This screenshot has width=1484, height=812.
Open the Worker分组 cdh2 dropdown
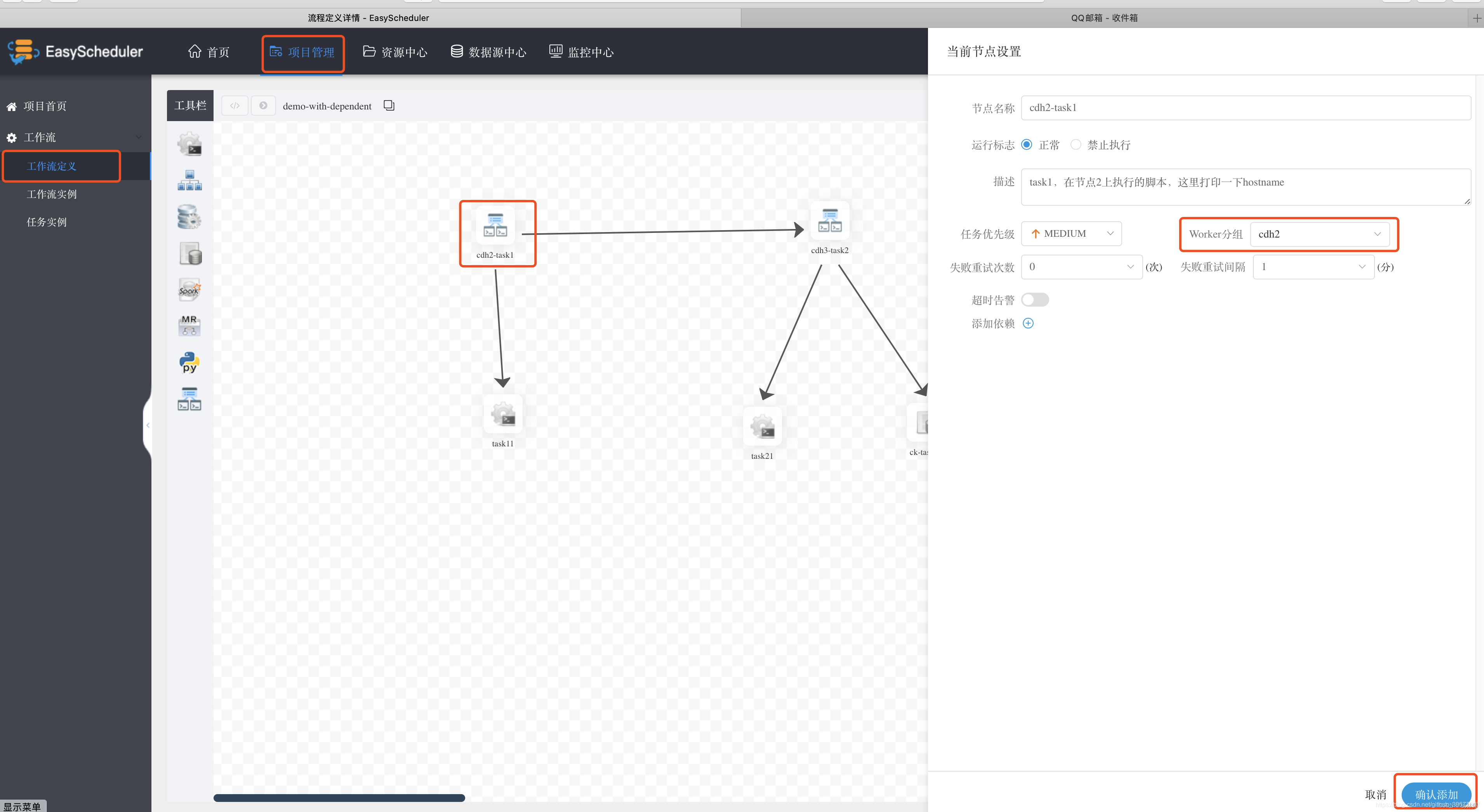pyautogui.click(x=1319, y=234)
